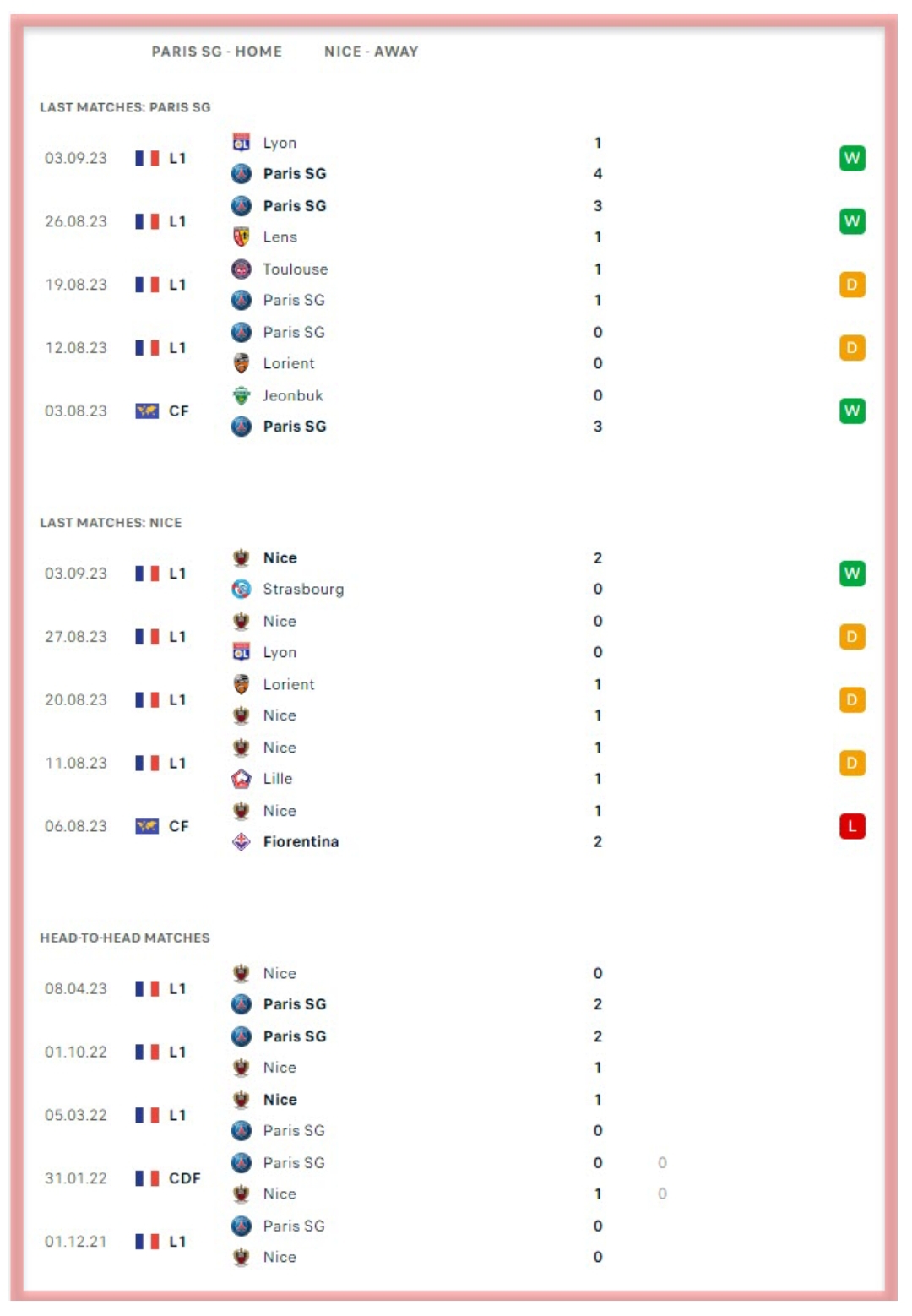Click the Lille club crest
The width and height of the screenshot is (912, 1316).
[242, 779]
